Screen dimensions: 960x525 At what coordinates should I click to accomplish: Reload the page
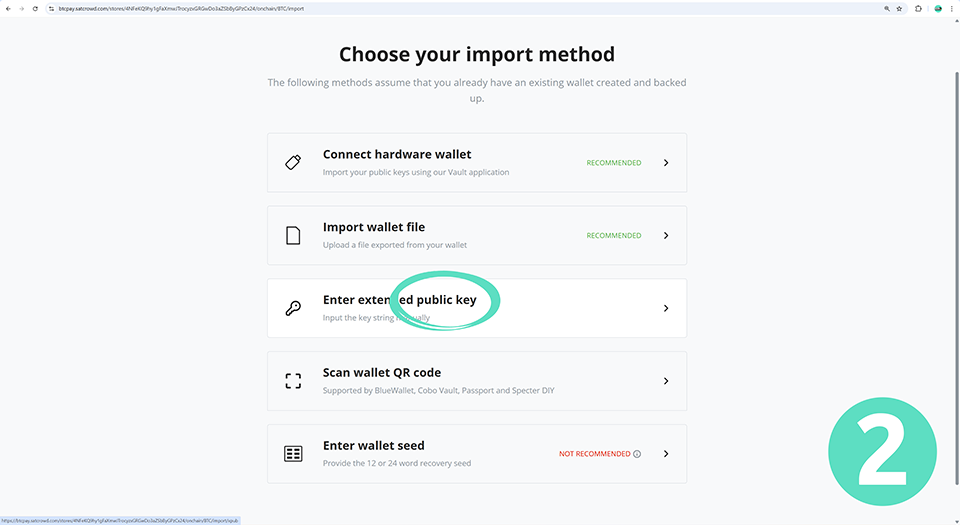click(36, 8)
